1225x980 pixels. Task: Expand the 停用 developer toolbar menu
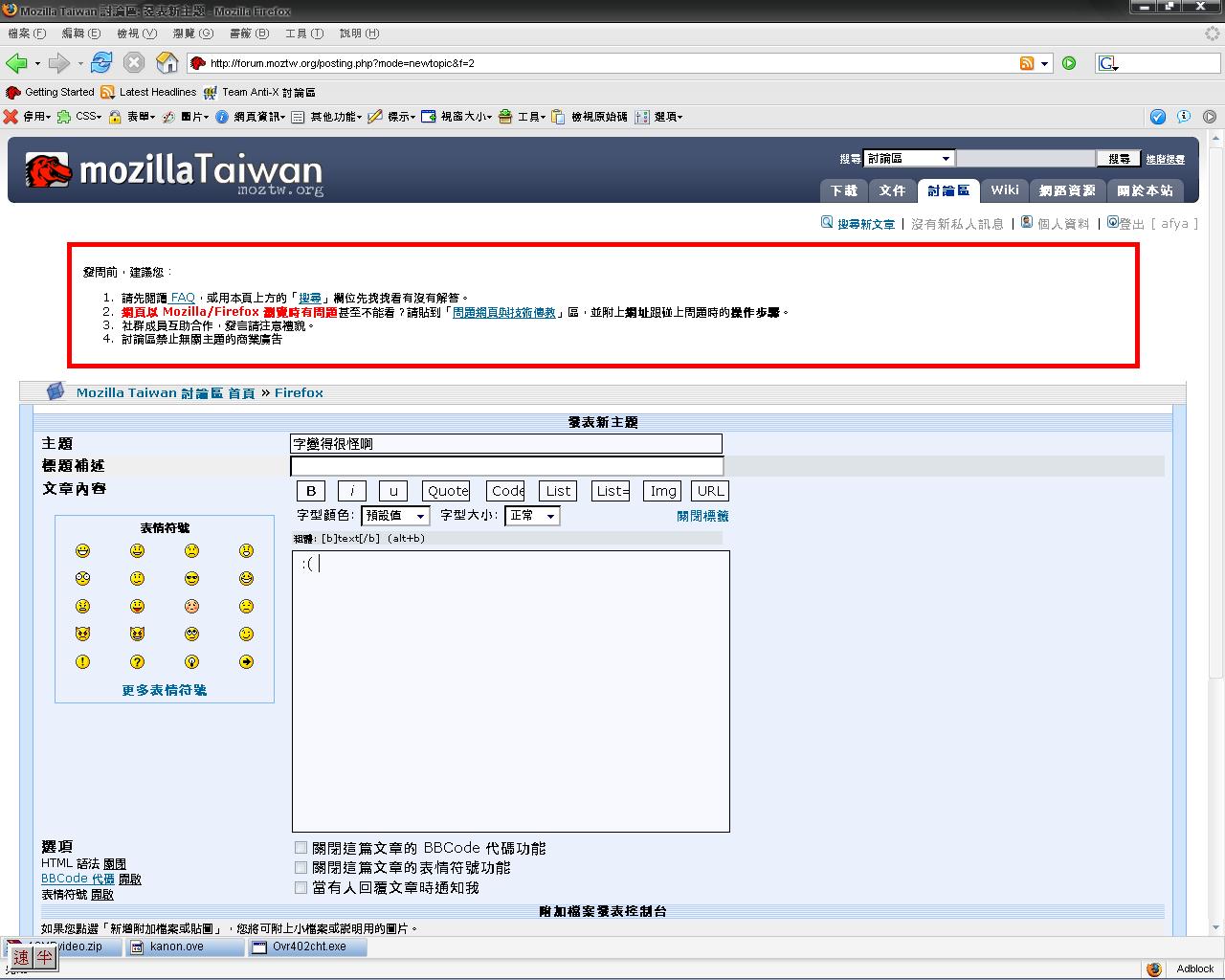27,117
